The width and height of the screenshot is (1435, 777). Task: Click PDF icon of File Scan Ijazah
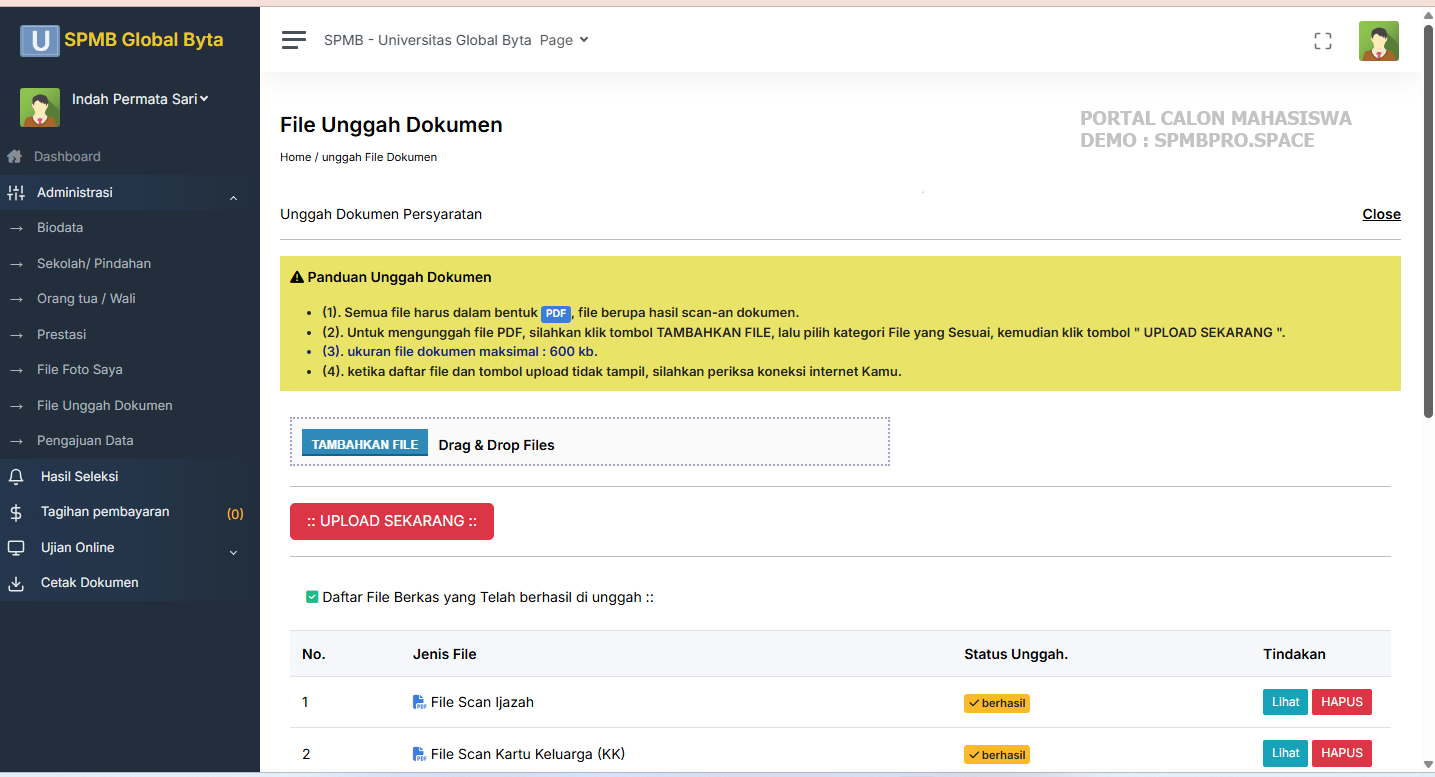tap(419, 703)
